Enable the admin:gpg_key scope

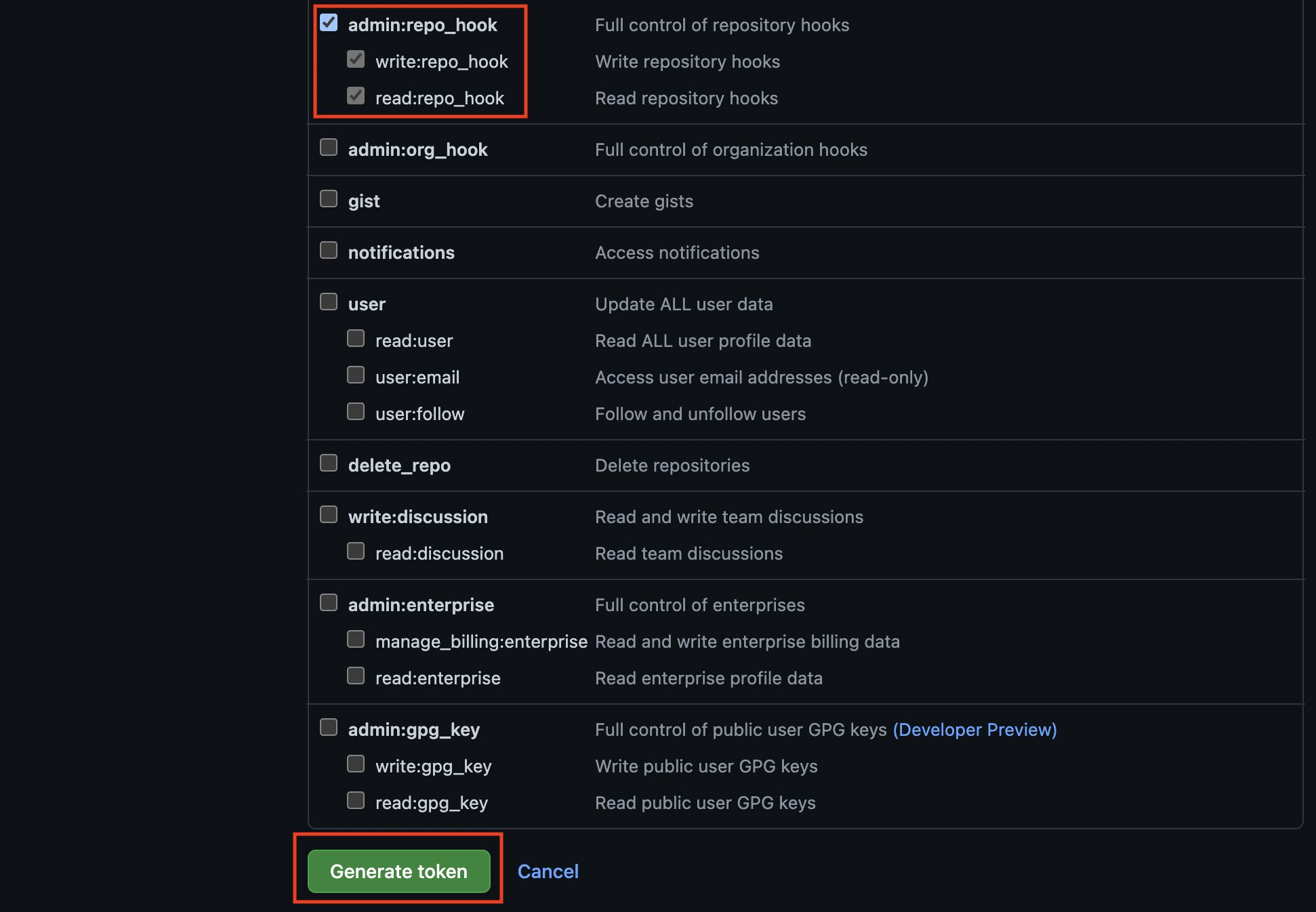click(x=329, y=728)
